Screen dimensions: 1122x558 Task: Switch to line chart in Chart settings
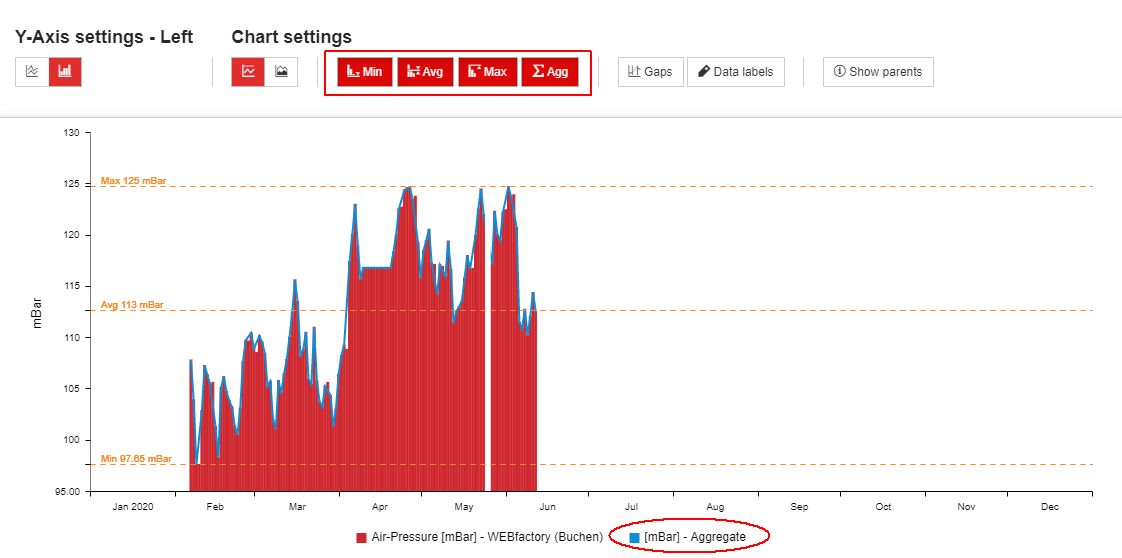coord(248,72)
